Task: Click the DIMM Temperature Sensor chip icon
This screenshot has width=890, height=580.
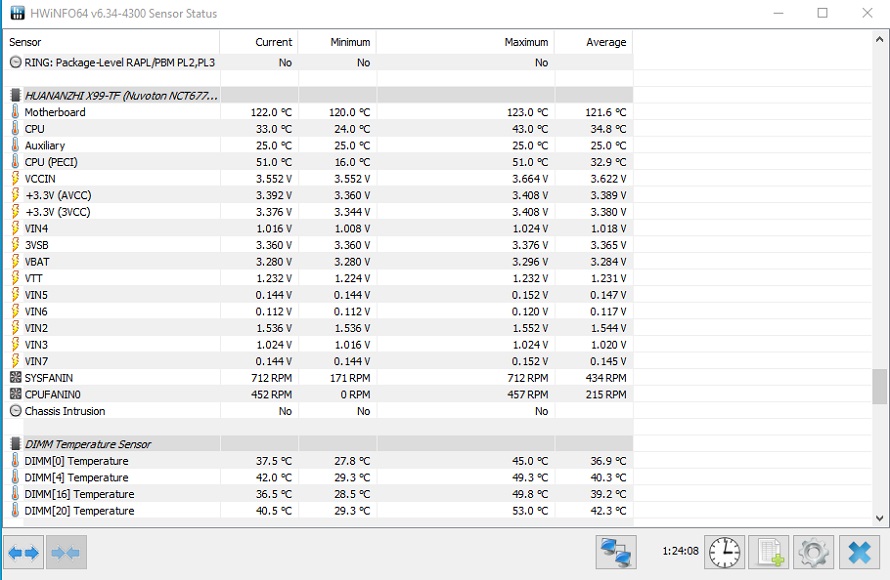Action: click(15, 444)
